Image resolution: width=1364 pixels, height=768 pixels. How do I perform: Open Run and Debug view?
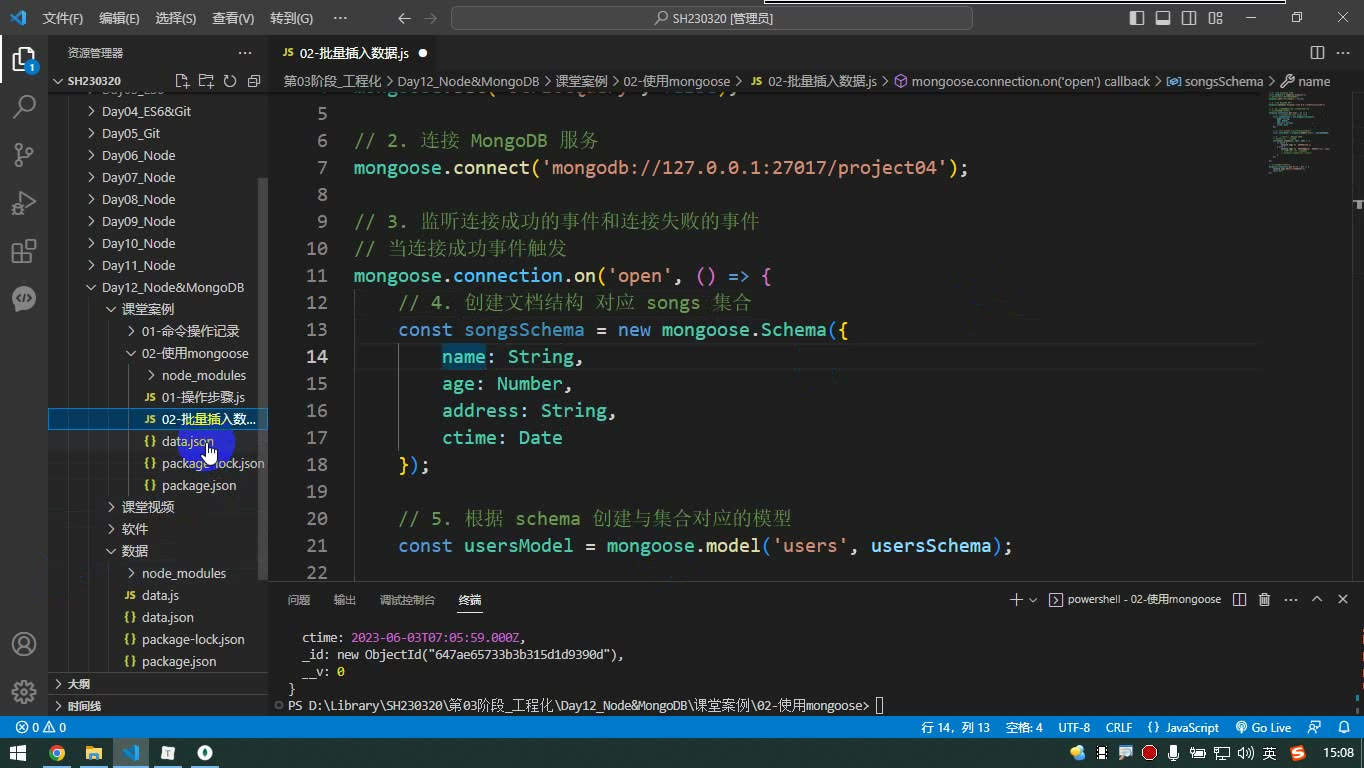tap(24, 202)
